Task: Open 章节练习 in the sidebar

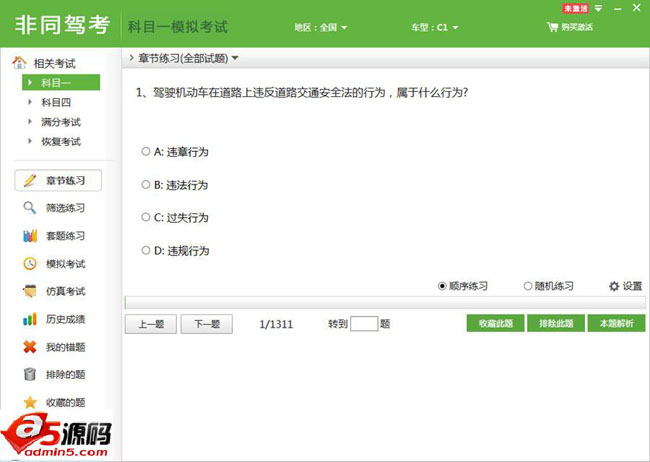Action: 58,180
